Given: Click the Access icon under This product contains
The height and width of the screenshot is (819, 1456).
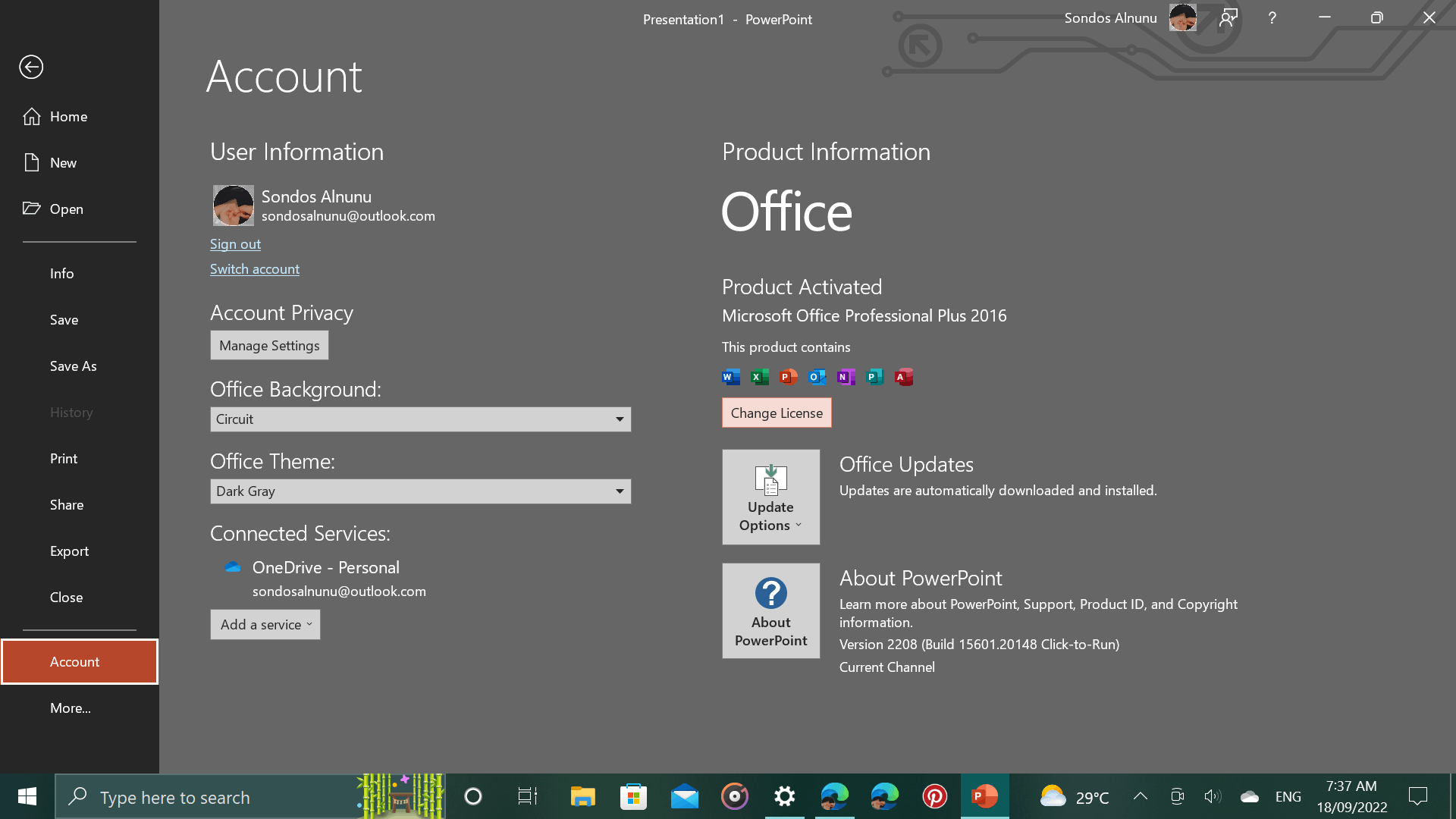Looking at the screenshot, I should 904,377.
